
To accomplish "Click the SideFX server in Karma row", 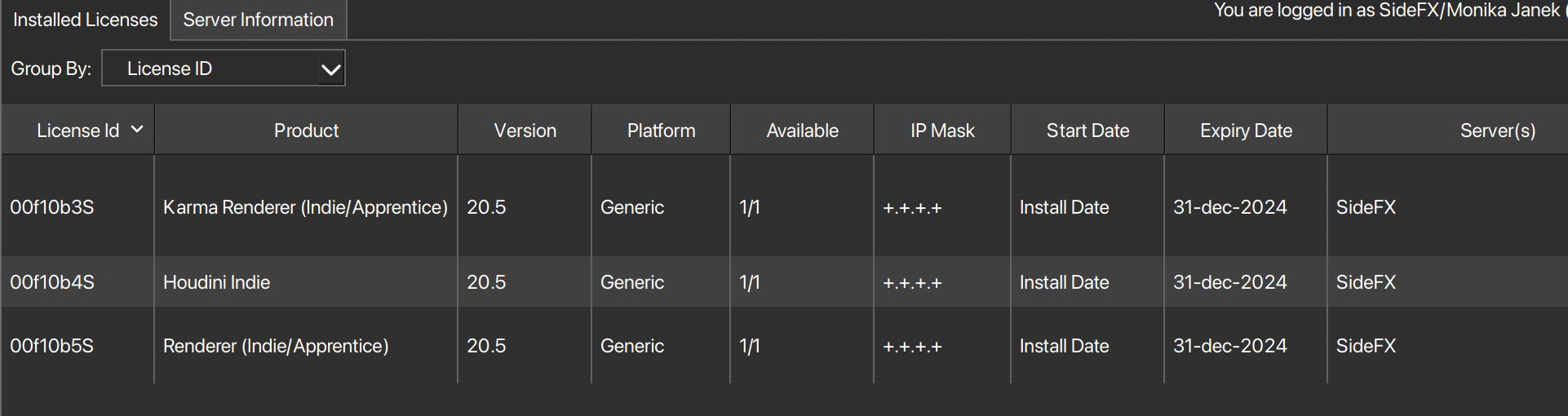I will click(x=1366, y=207).
